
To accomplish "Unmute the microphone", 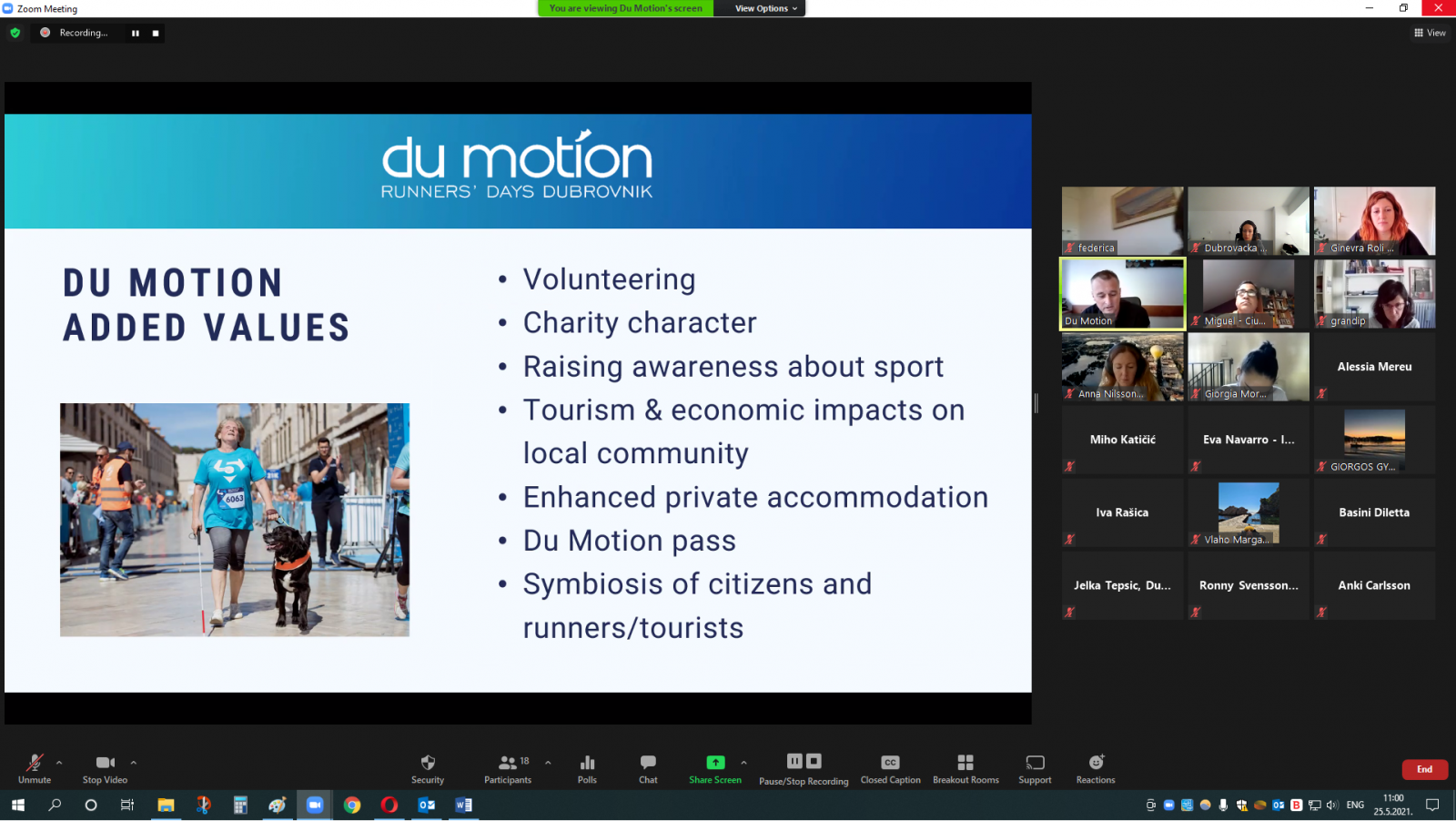I will (35, 768).
